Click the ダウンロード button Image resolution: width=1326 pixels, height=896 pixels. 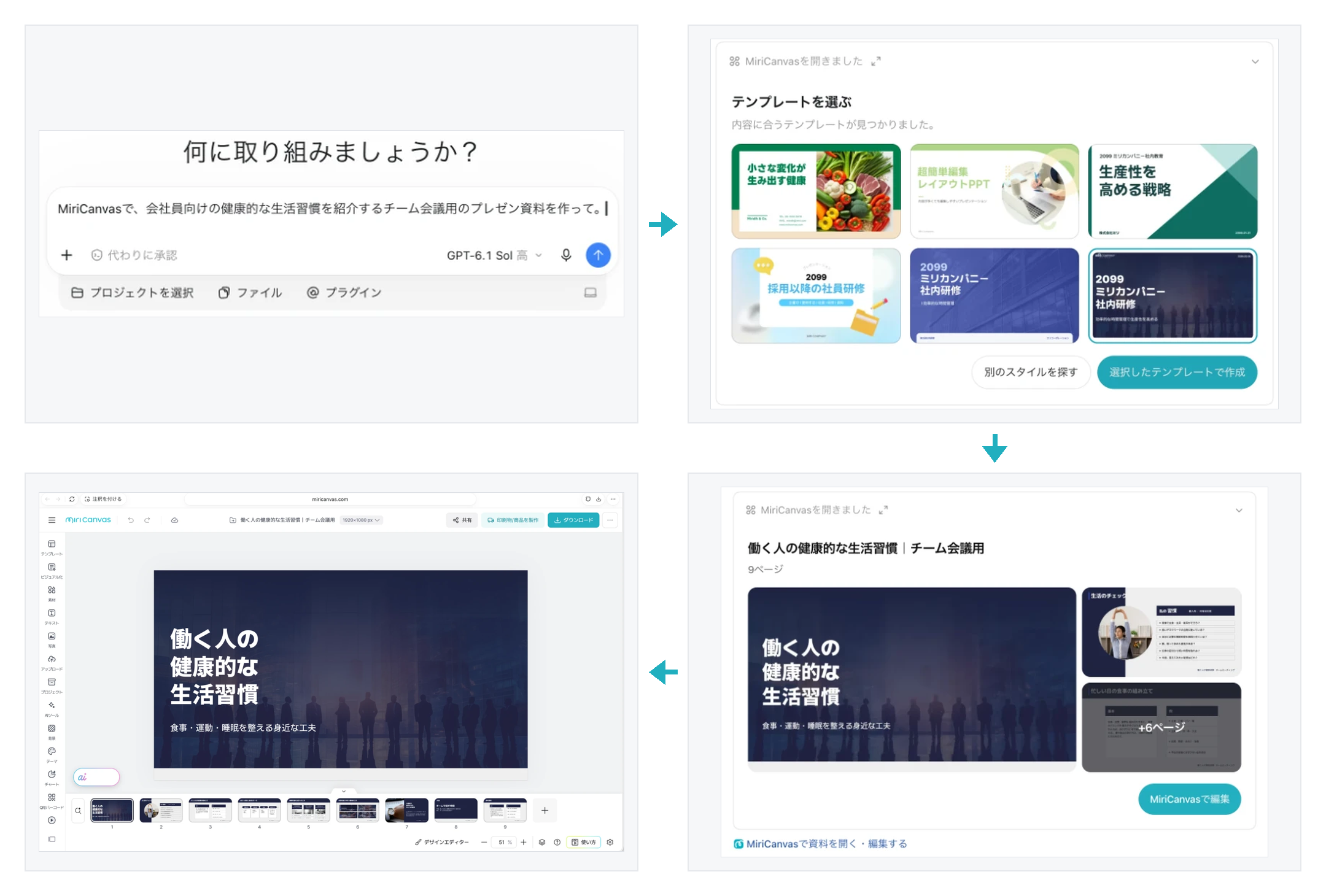[x=573, y=520]
